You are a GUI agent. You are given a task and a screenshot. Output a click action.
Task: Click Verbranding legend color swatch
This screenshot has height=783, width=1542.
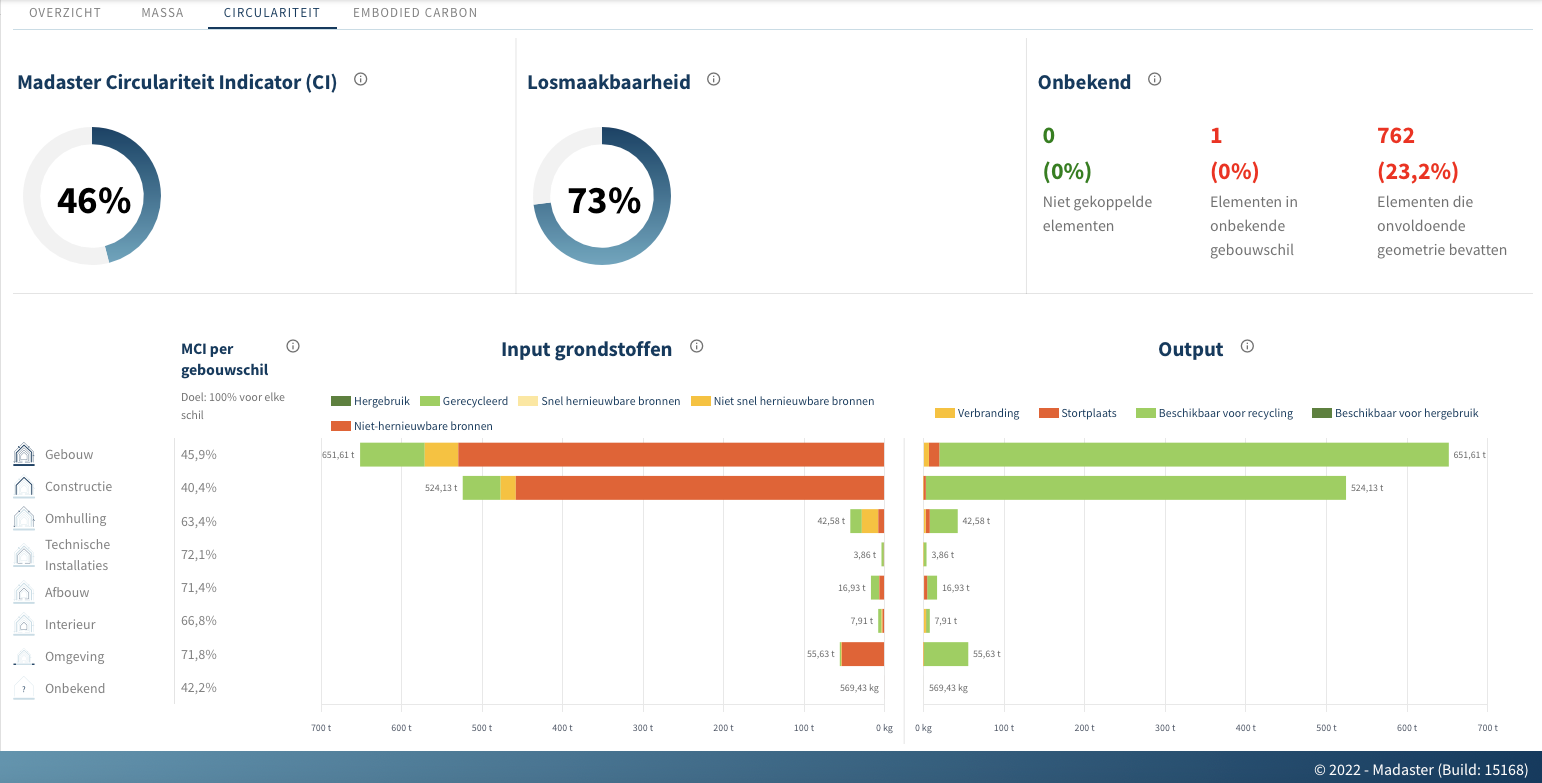[x=944, y=413]
